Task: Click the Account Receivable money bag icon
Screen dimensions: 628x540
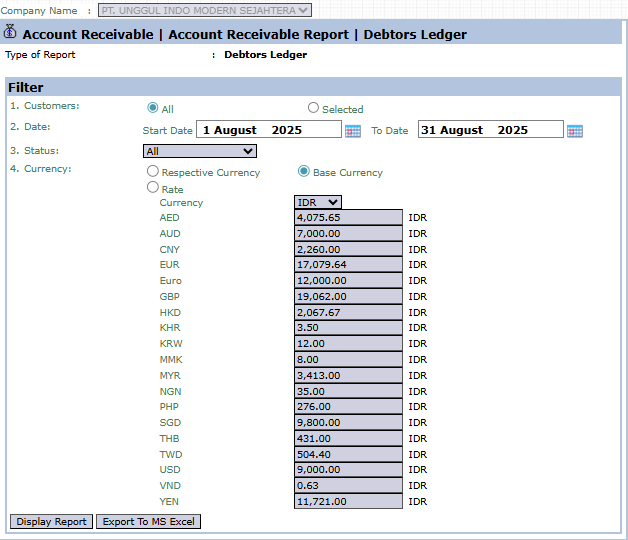Action: (11, 33)
